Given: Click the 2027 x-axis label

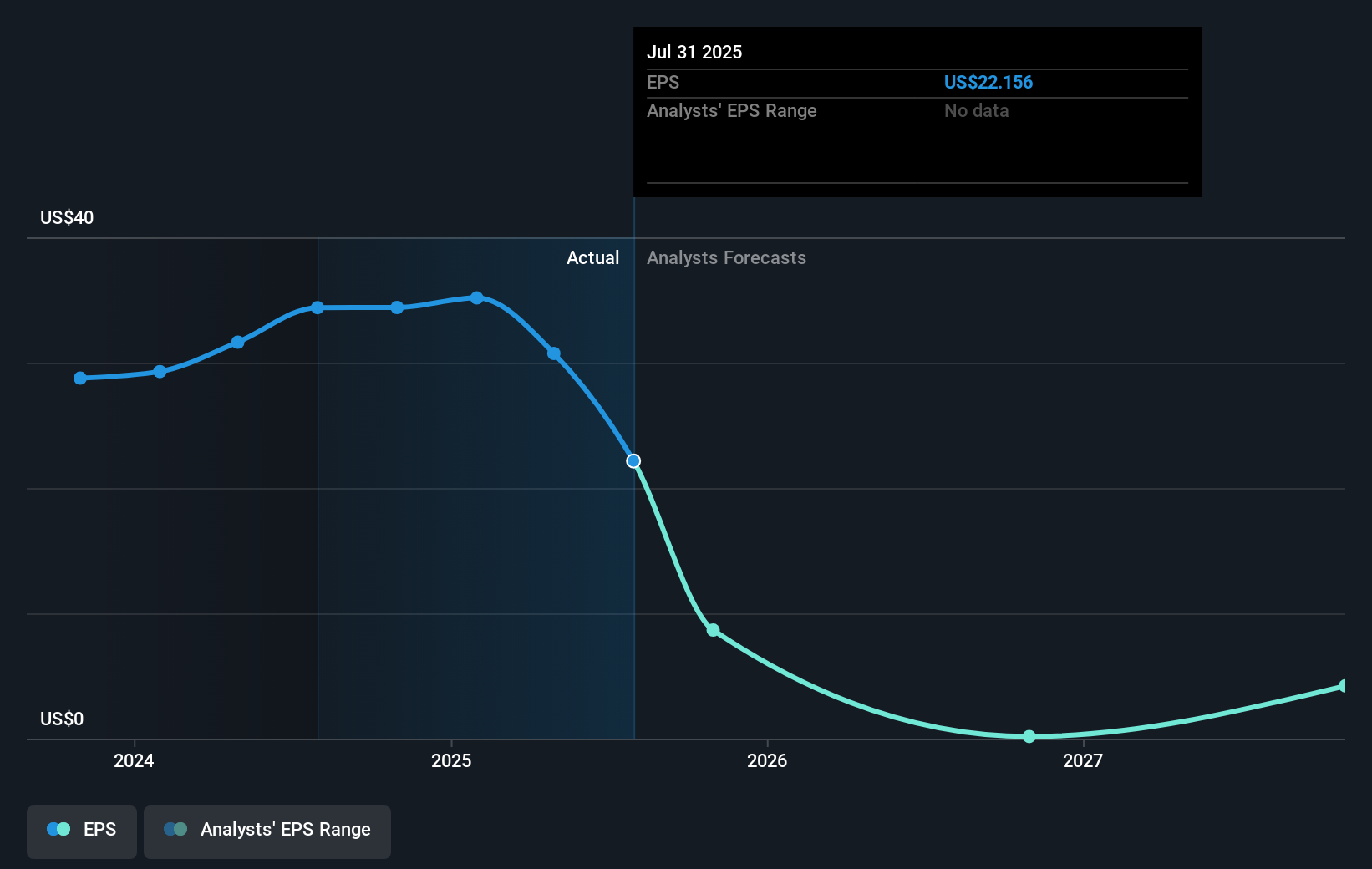Looking at the screenshot, I should [x=1083, y=760].
